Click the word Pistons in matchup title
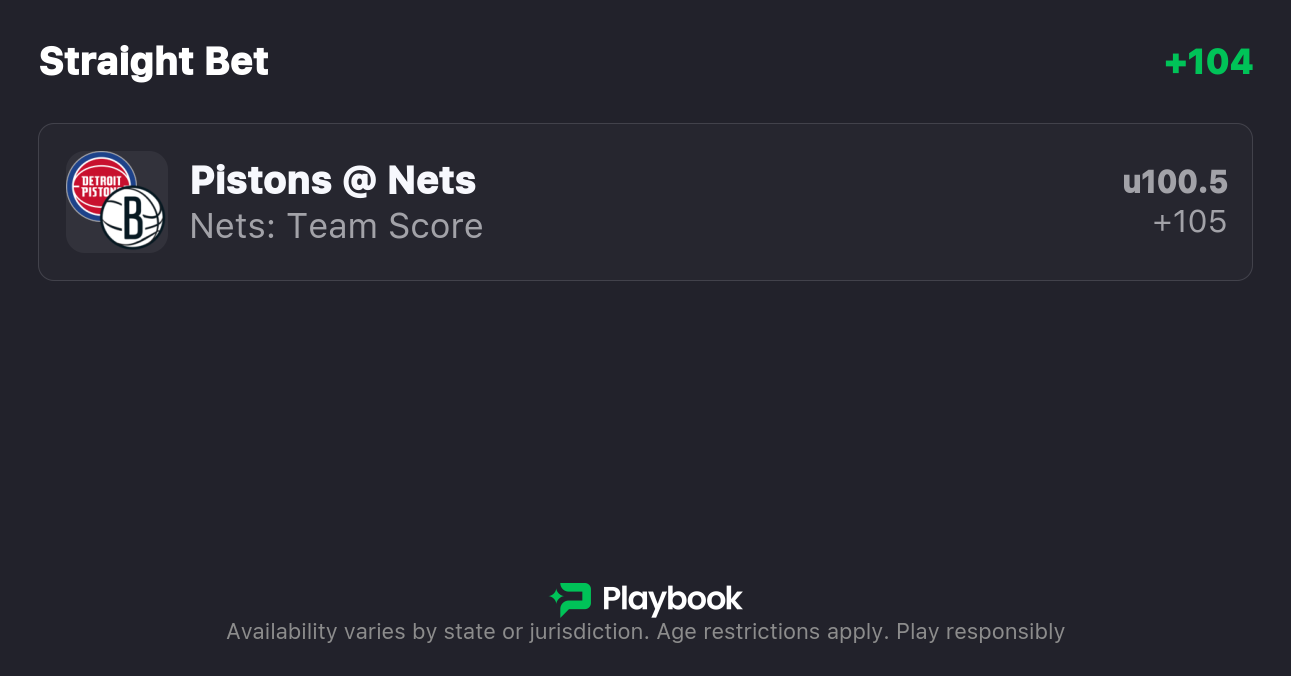 [260, 181]
